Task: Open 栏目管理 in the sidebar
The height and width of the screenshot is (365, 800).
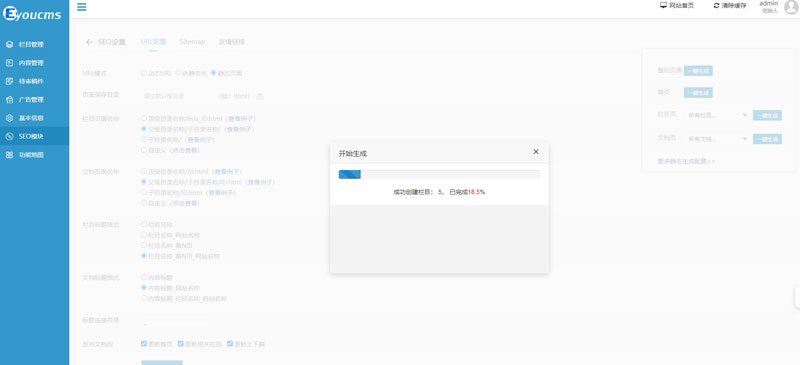Action: tap(34, 44)
